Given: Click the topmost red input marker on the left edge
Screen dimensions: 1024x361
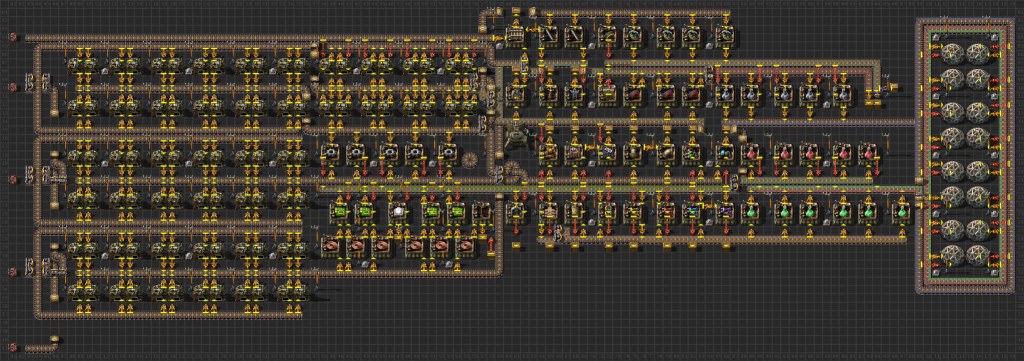Looking at the screenshot, I should (x=12, y=37).
